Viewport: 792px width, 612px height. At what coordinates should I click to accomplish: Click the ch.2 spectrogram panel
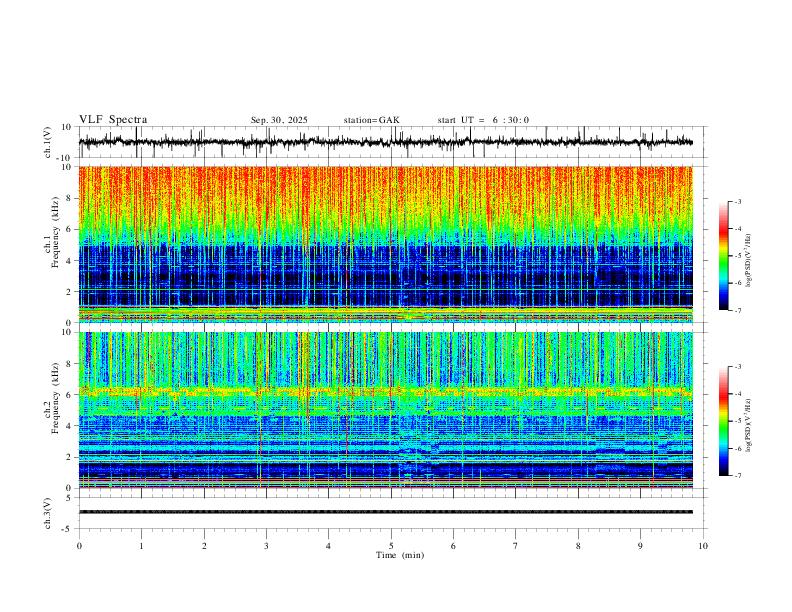click(386, 410)
